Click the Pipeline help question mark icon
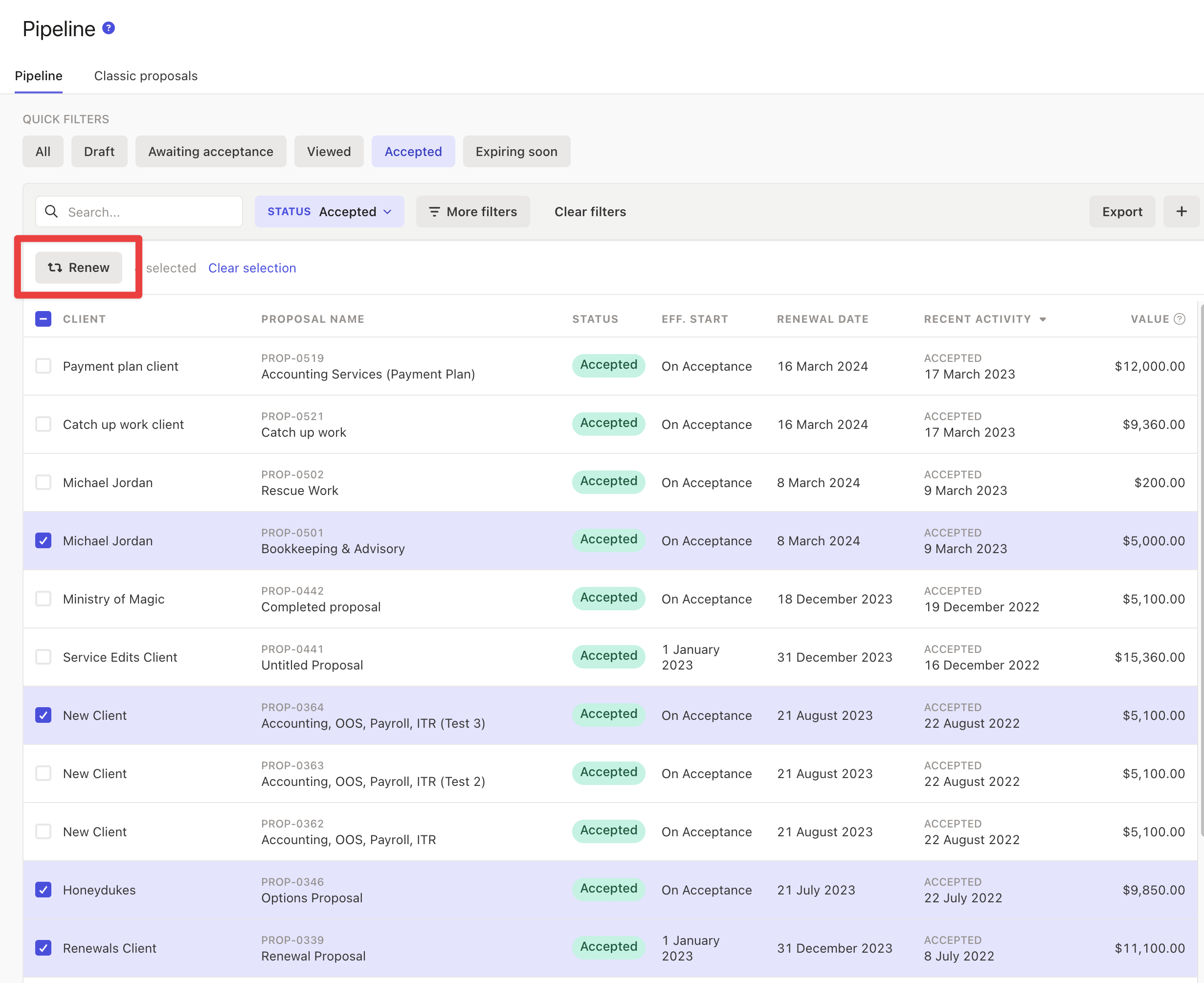Viewport: 1204px width, 983px height. [x=108, y=28]
